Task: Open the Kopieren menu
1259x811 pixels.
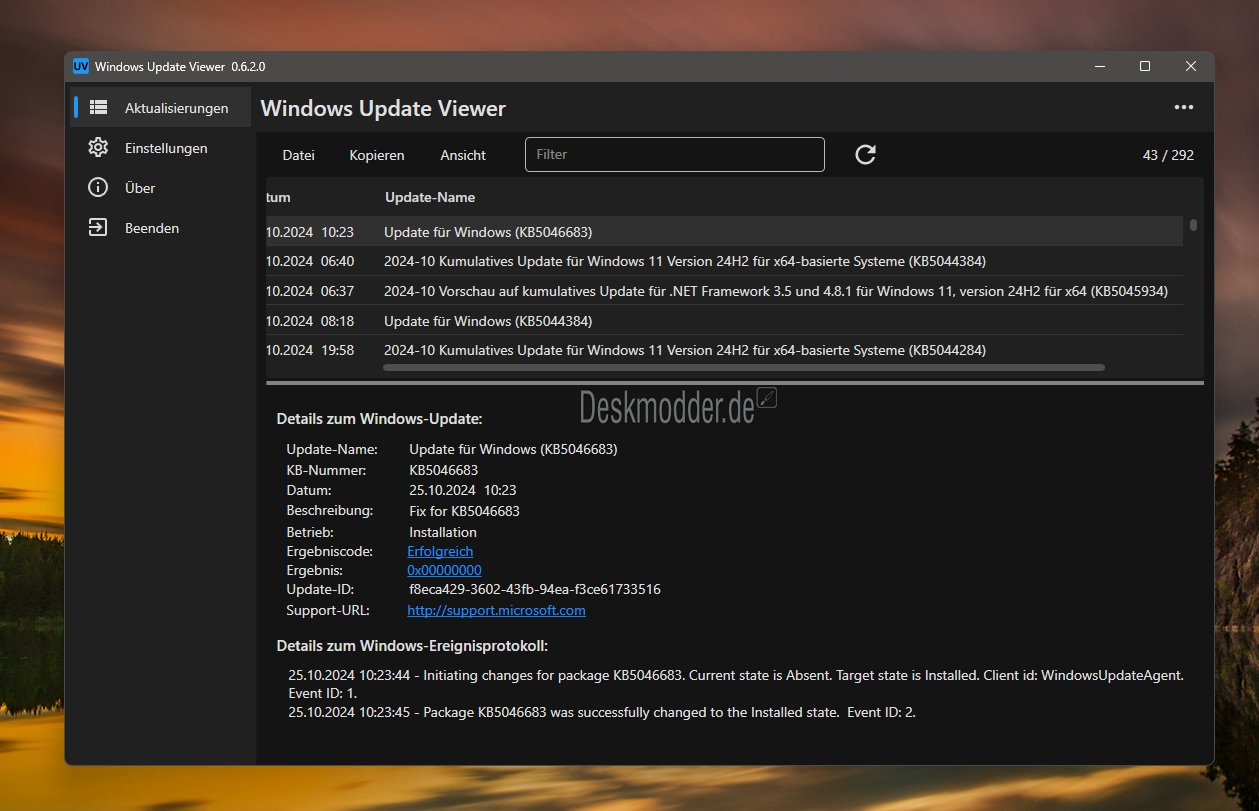Action: 377,155
